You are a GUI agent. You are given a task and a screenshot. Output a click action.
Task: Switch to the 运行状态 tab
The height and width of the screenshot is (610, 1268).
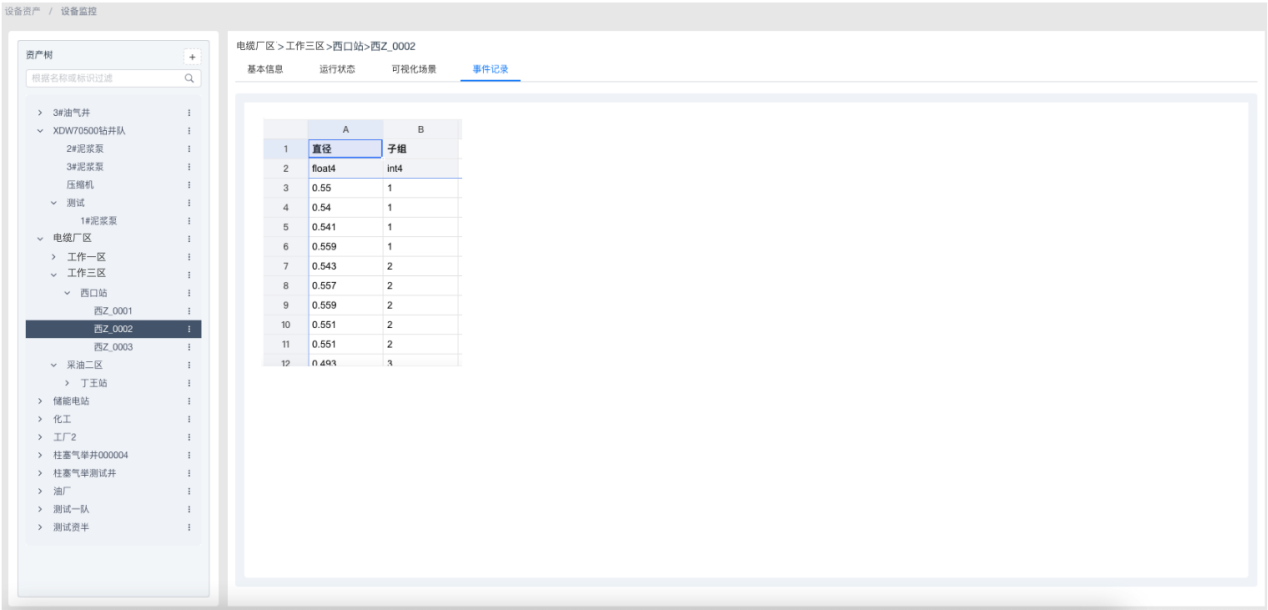coord(337,69)
